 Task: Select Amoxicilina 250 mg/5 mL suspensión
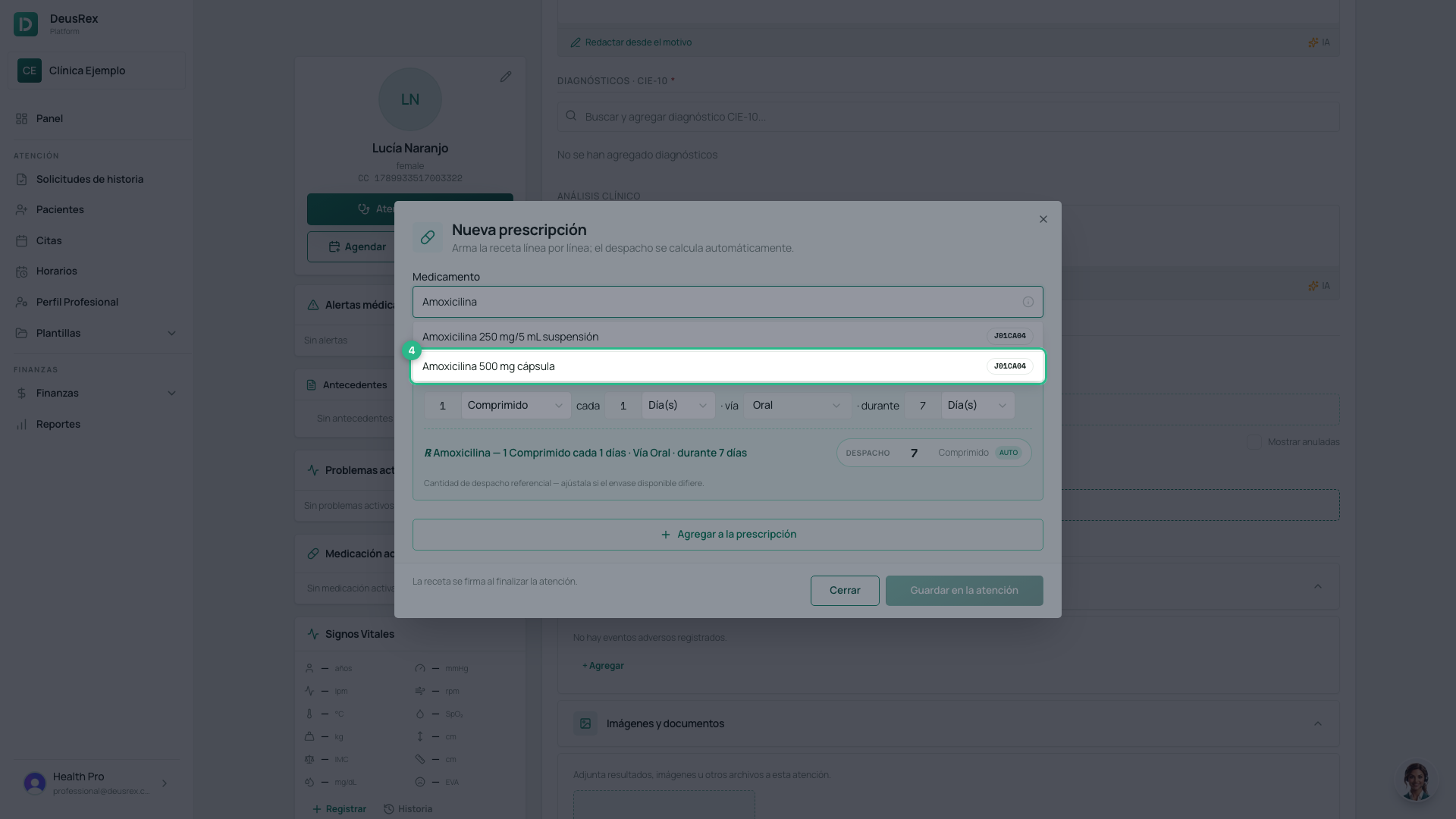tap(728, 336)
